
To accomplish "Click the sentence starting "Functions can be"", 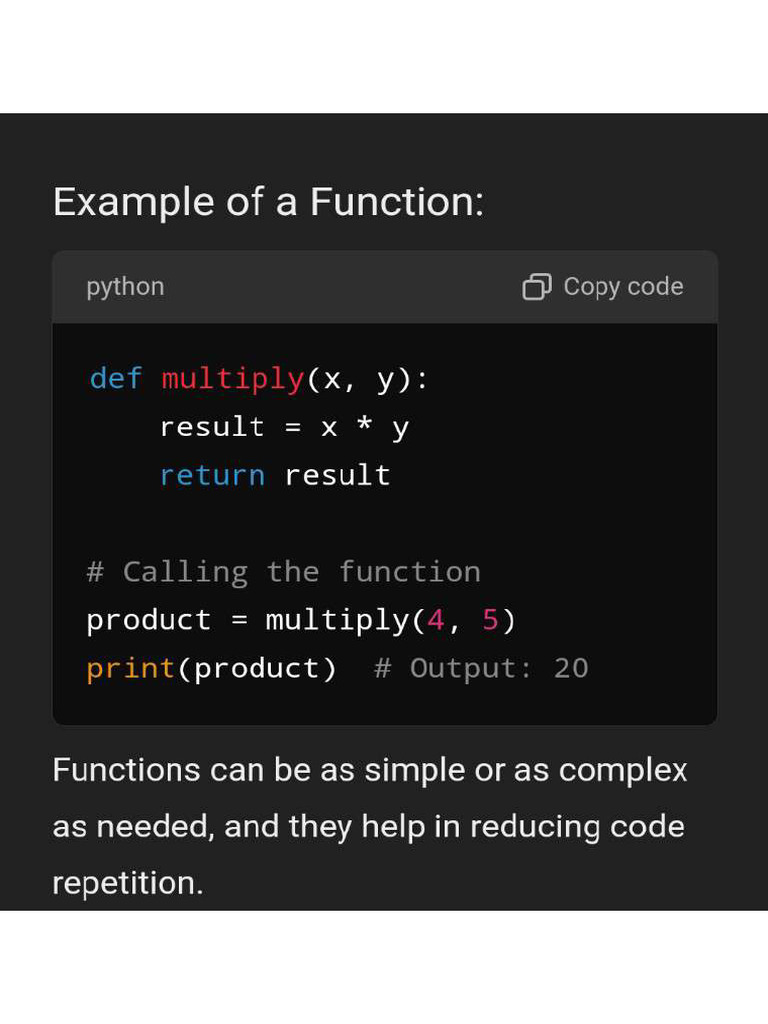I will (x=370, y=771).
